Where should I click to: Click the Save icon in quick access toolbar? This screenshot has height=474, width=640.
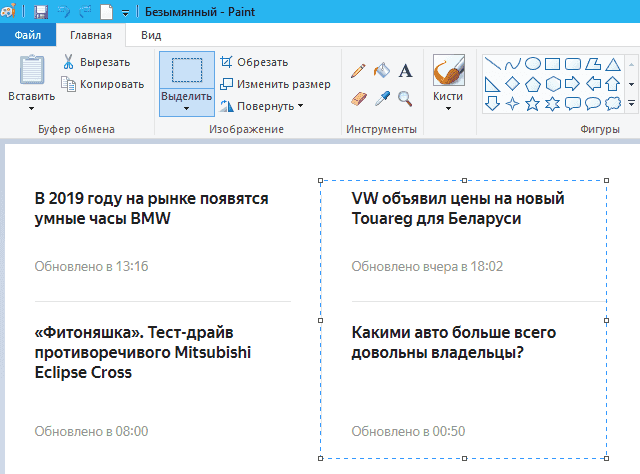coord(41,11)
